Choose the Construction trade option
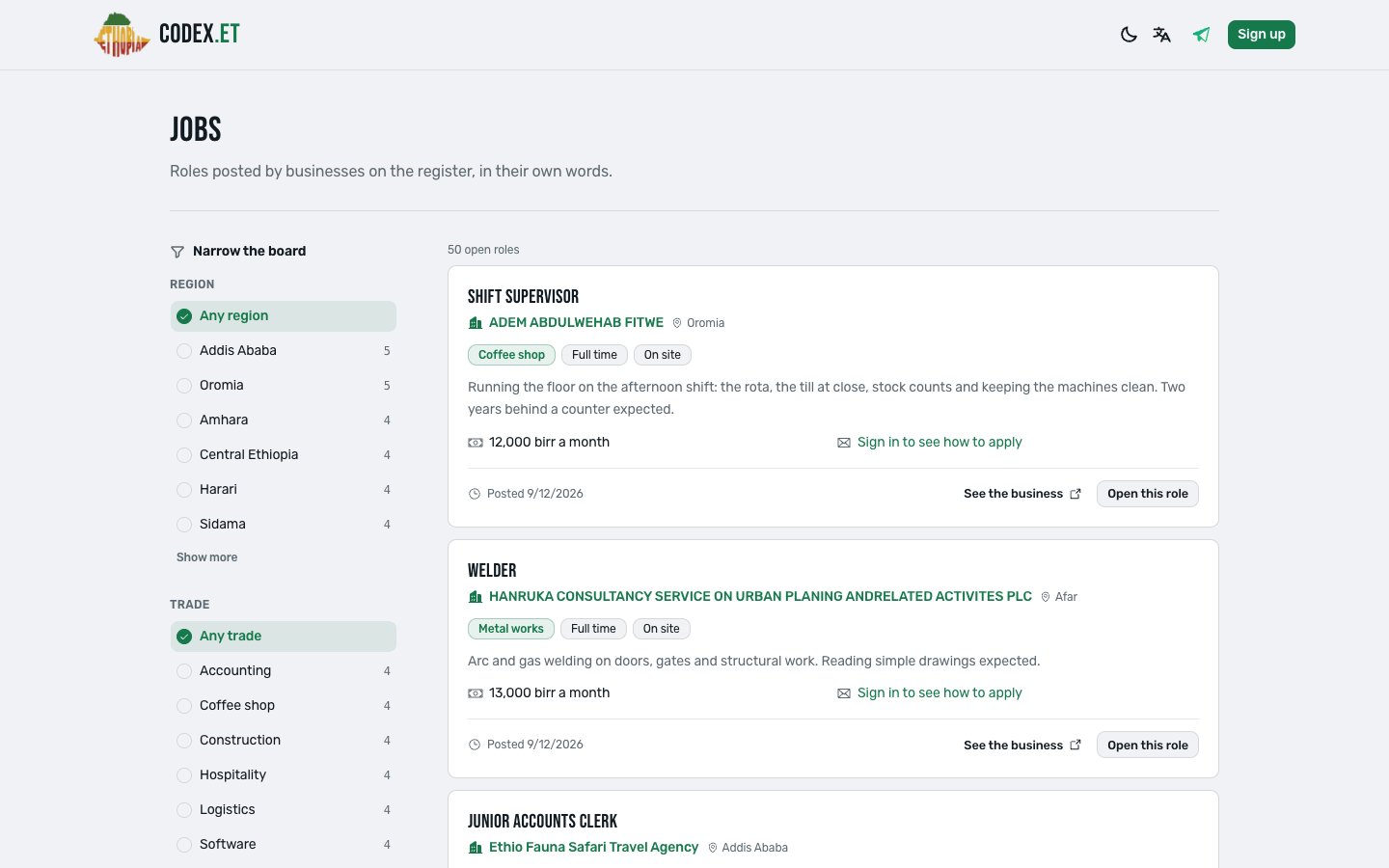The width and height of the screenshot is (1389, 868). pyautogui.click(x=284, y=741)
